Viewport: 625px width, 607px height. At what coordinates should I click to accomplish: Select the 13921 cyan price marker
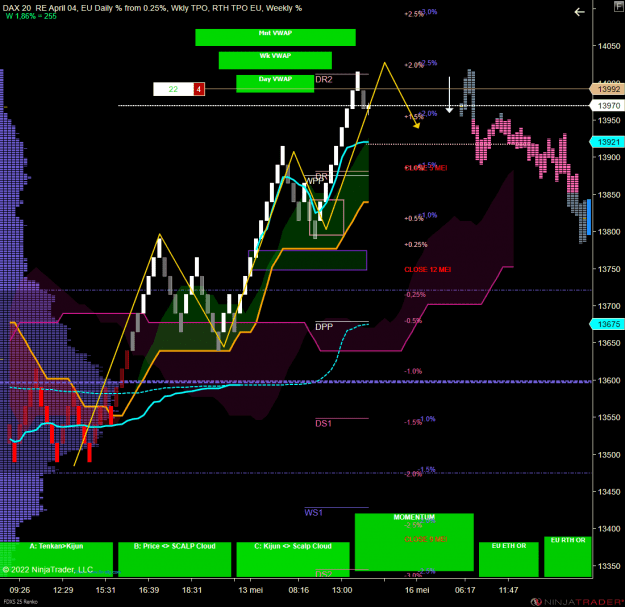(x=607, y=142)
